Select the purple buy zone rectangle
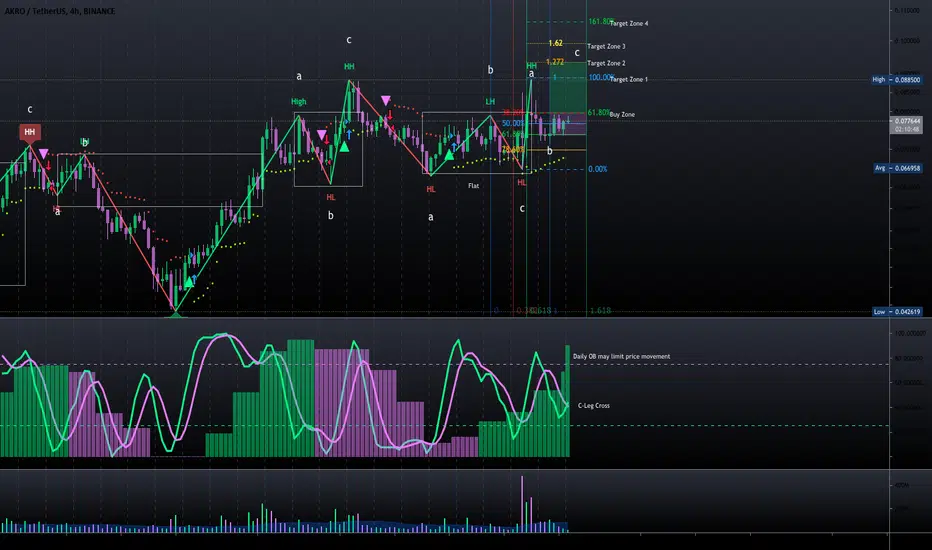The width and height of the screenshot is (932, 550). coord(568,124)
